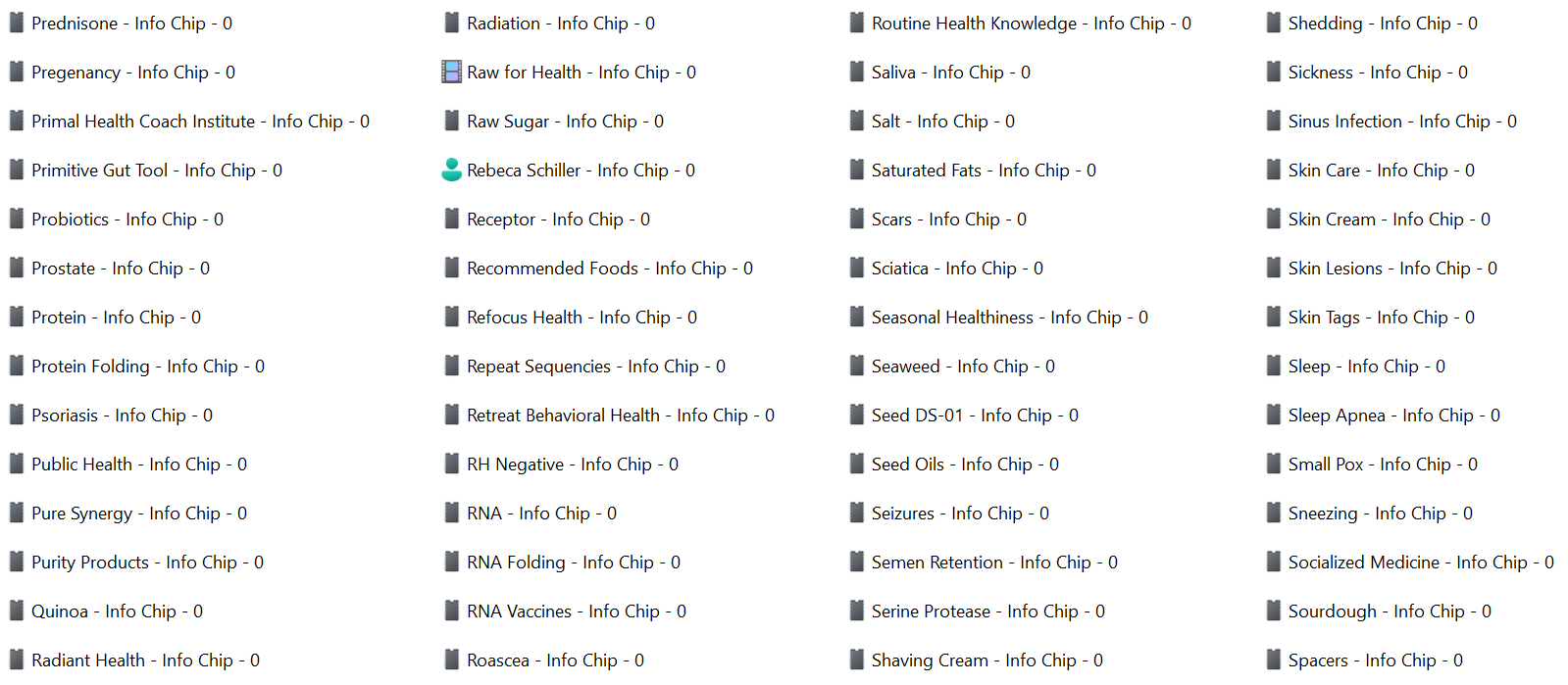1568x685 pixels.
Task: Click the file icon beside Routine Health Knowledge
Action: click(x=857, y=23)
